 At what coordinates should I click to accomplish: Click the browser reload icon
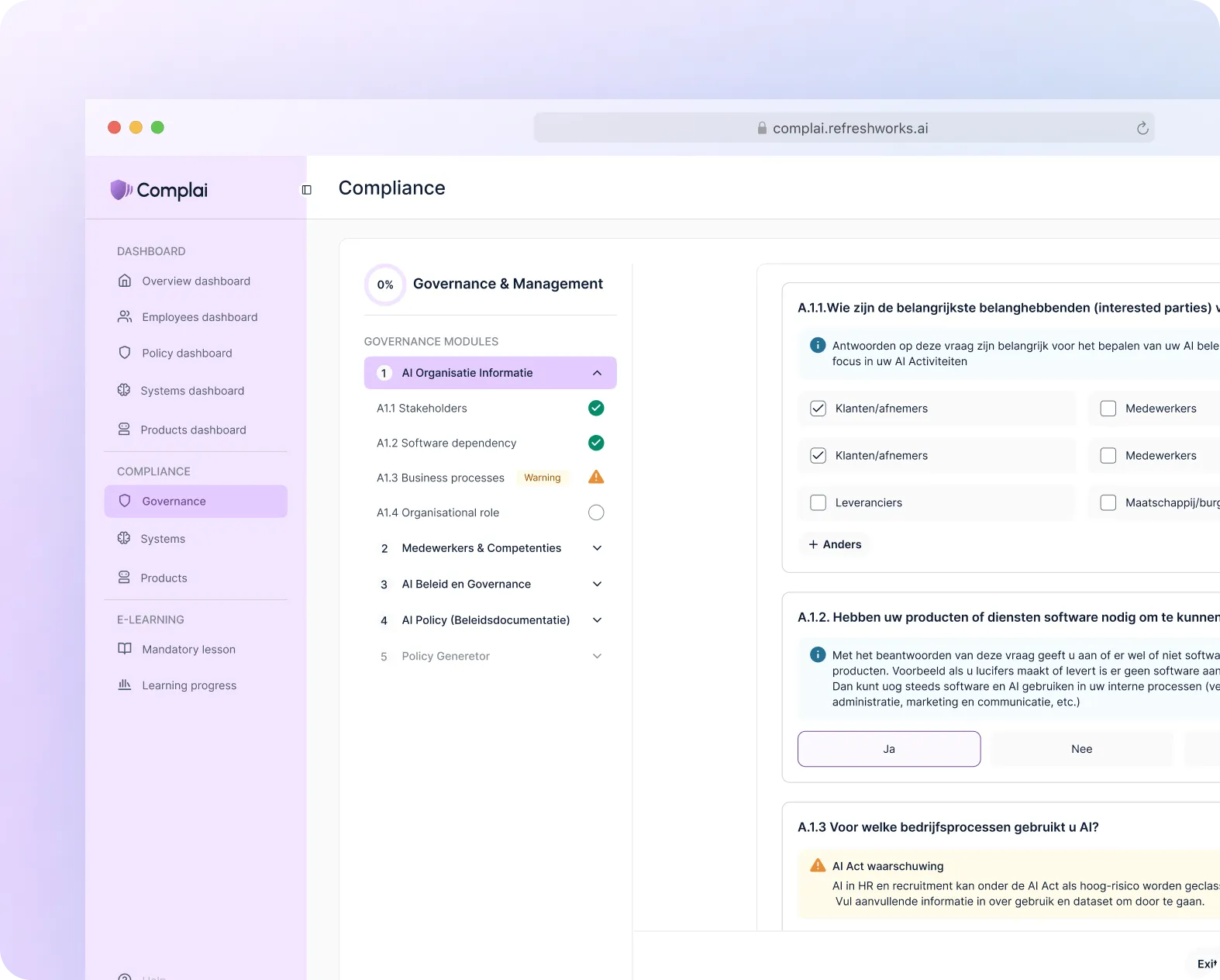tap(1142, 129)
